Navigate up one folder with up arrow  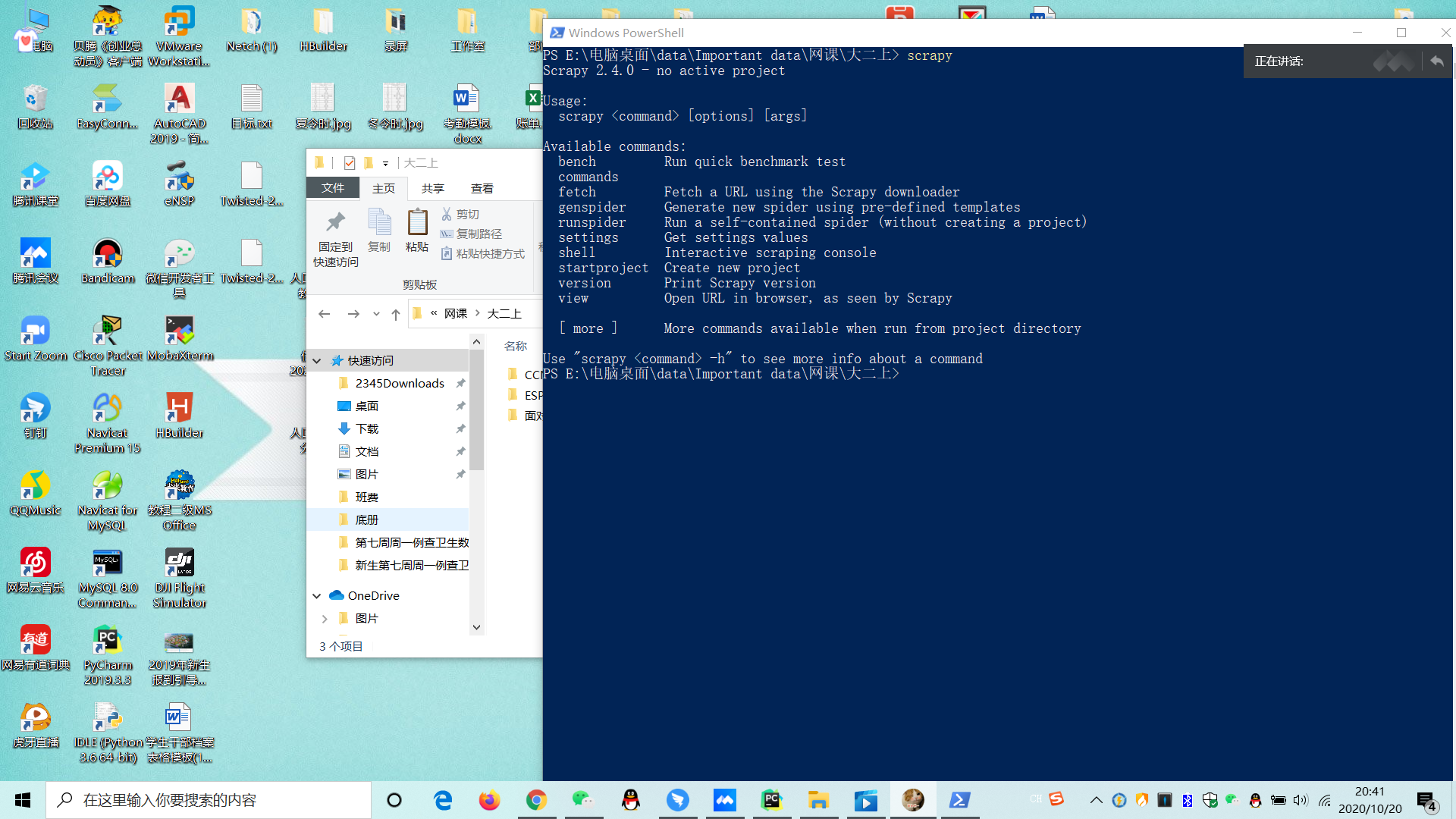[395, 314]
